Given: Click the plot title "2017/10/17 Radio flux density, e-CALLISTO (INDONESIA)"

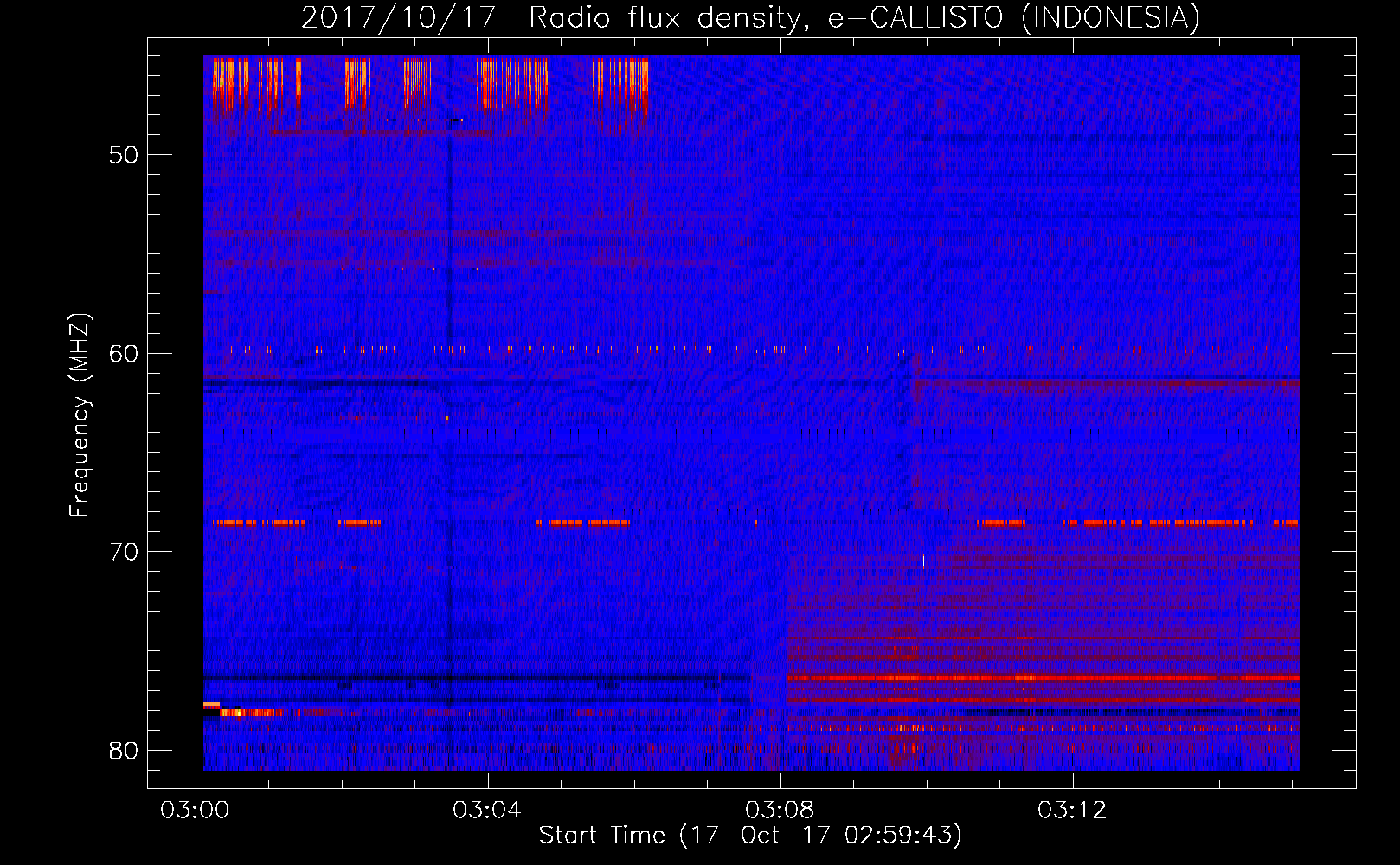Looking at the screenshot, I should [750, 17].
